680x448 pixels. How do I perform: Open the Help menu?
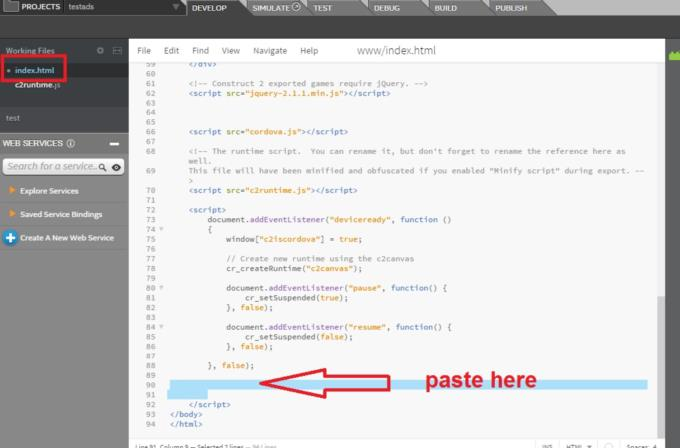[309, 51]
